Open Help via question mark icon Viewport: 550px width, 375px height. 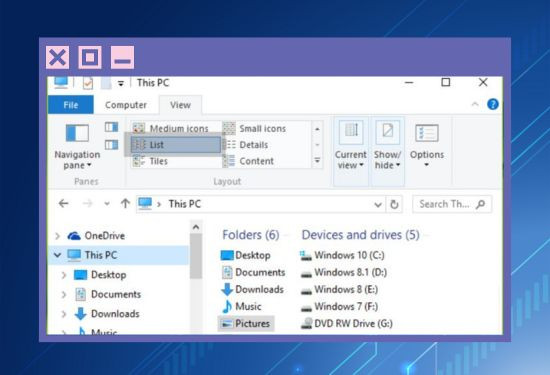pos(493,104)
